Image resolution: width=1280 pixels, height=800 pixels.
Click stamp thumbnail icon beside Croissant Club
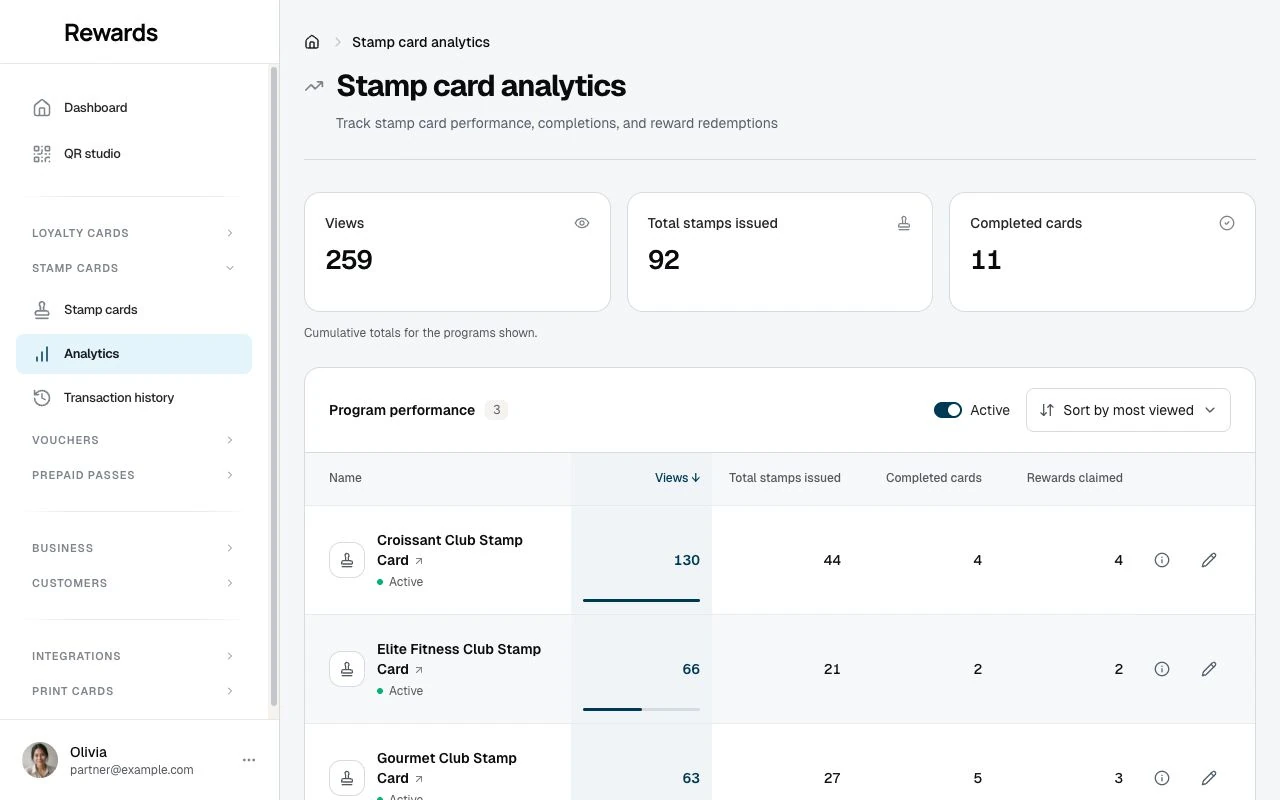[347, 560]
